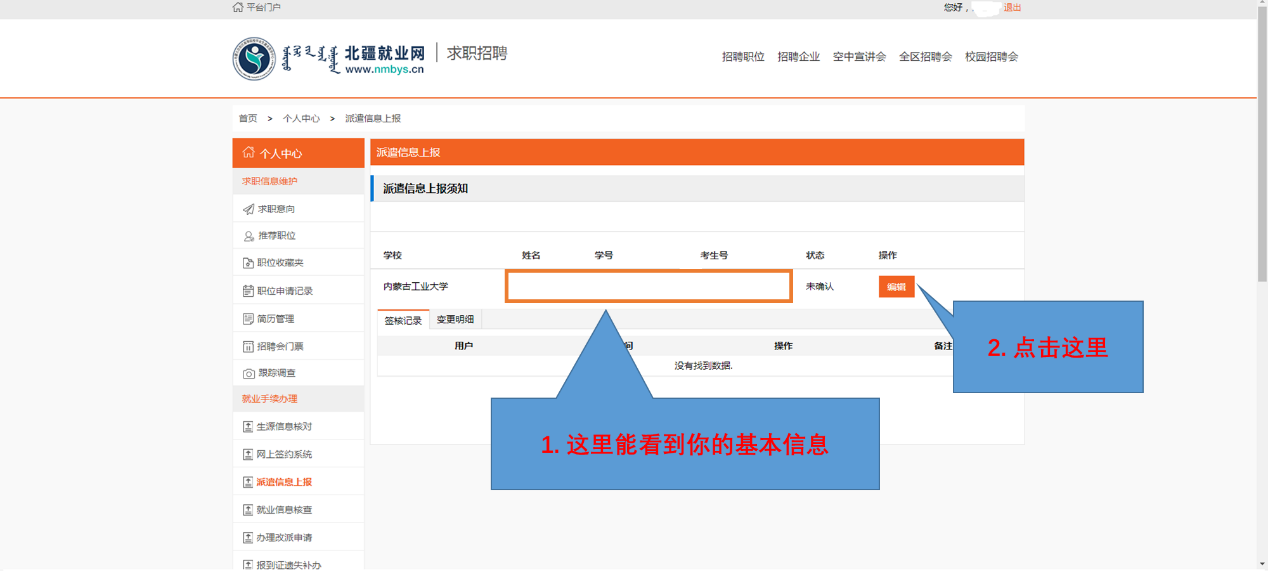Click 首页 in the breadcrumb

tap(247, 118)
